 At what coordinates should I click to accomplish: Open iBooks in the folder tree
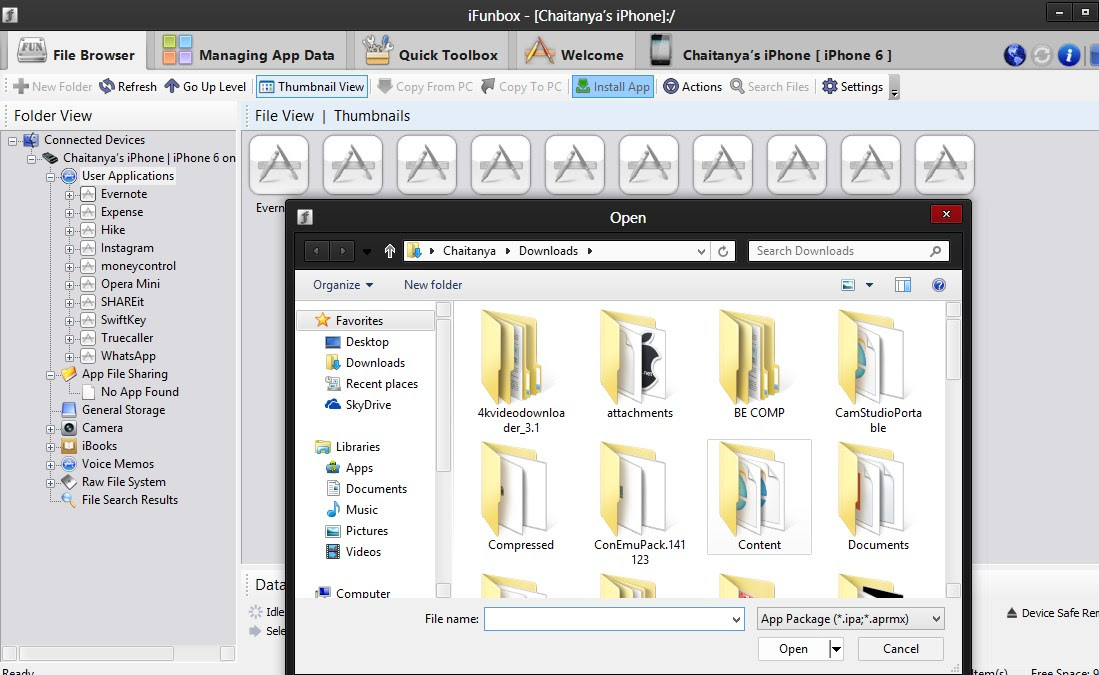pyautogui.click(x=100, y=446)
